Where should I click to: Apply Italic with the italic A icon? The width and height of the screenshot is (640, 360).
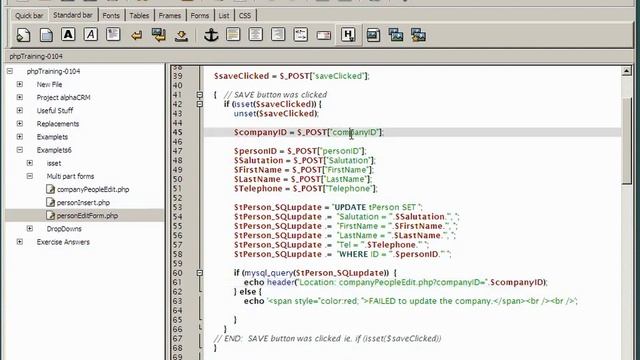click(91, 35)
